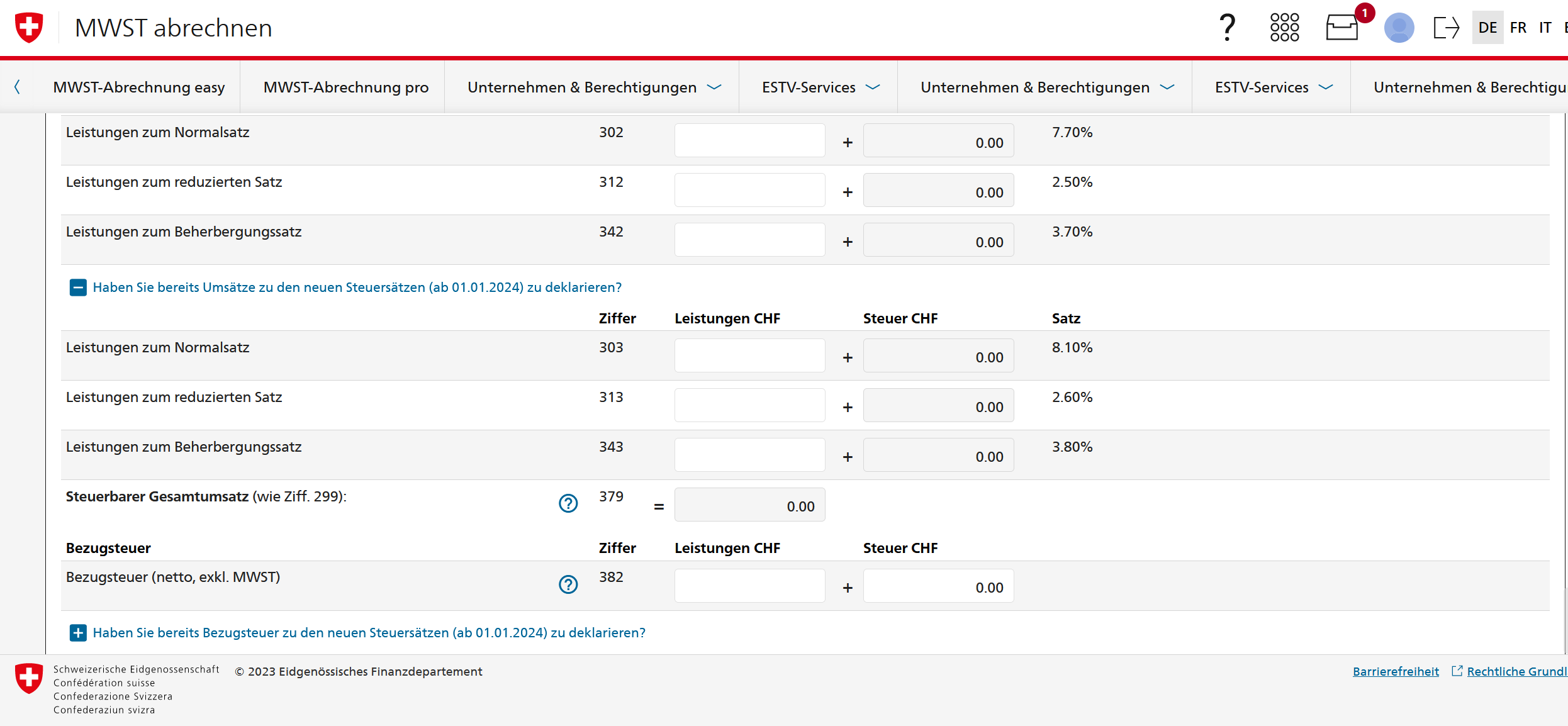Open the Barrierefreiheit footer link

click(1396, 671)
